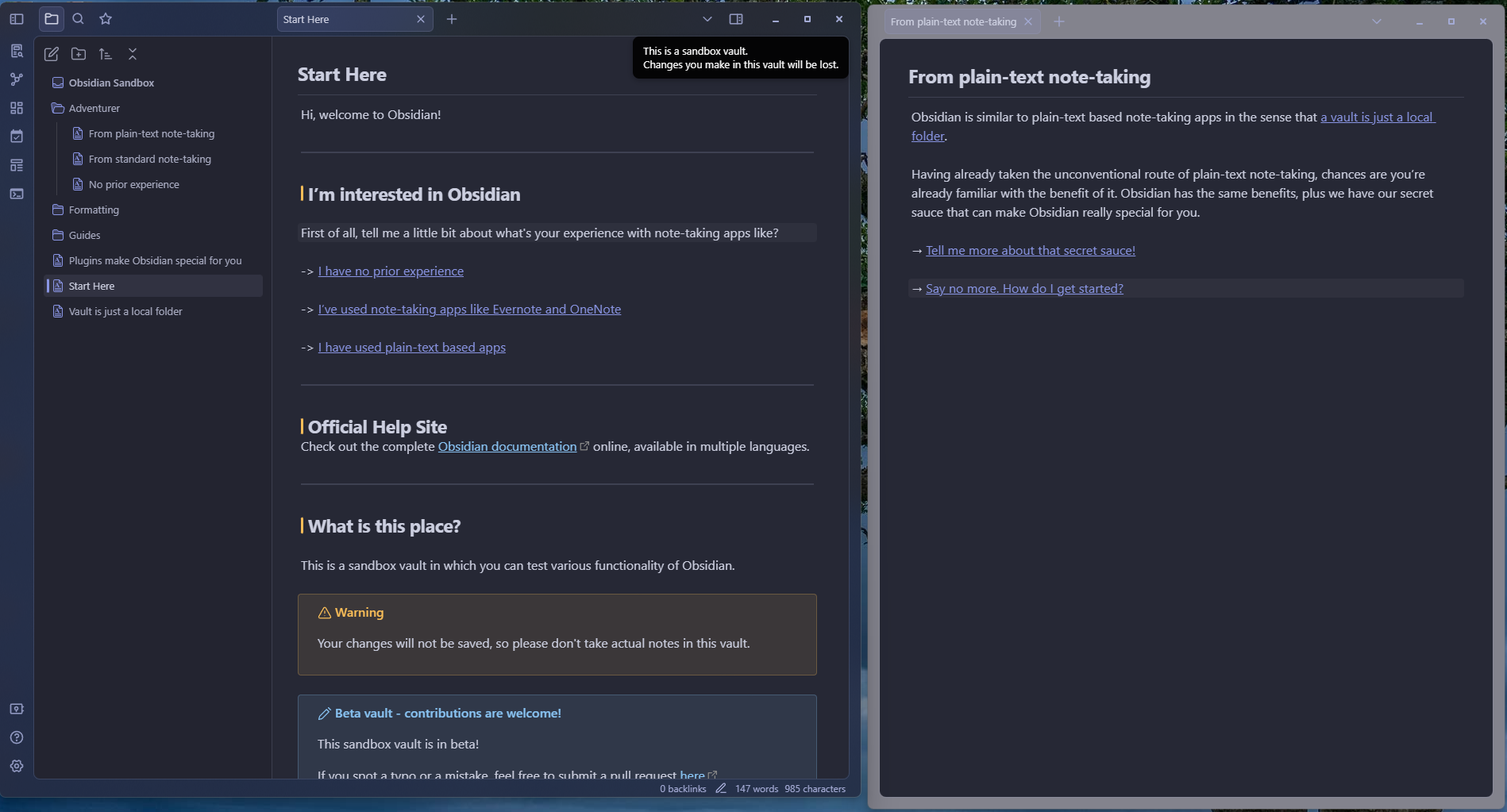Select the From plain-text note-taking tab
This screenshot has height=812, width=1507.
click(x=953, y=21)
